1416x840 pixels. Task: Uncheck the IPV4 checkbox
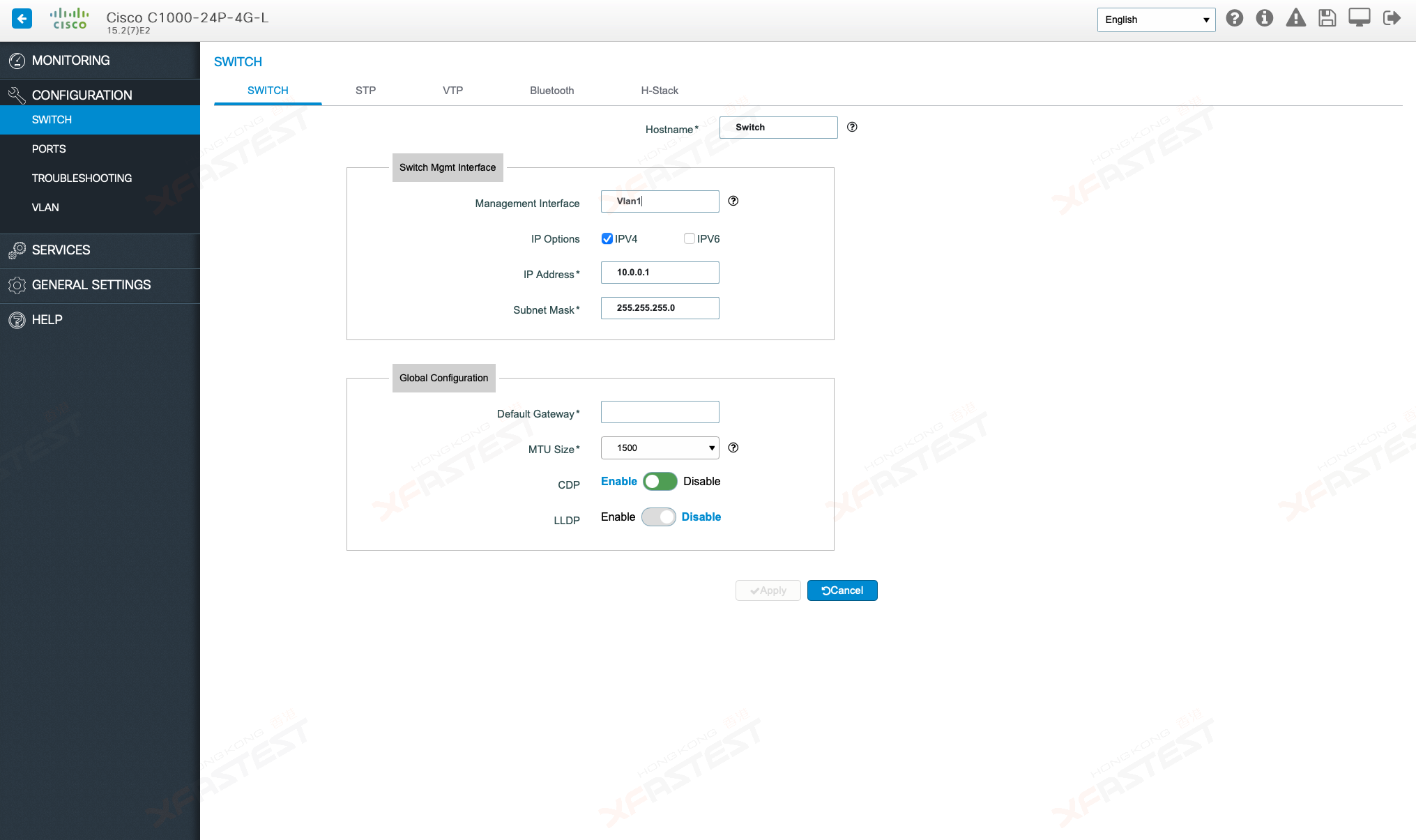coord(607,238)
